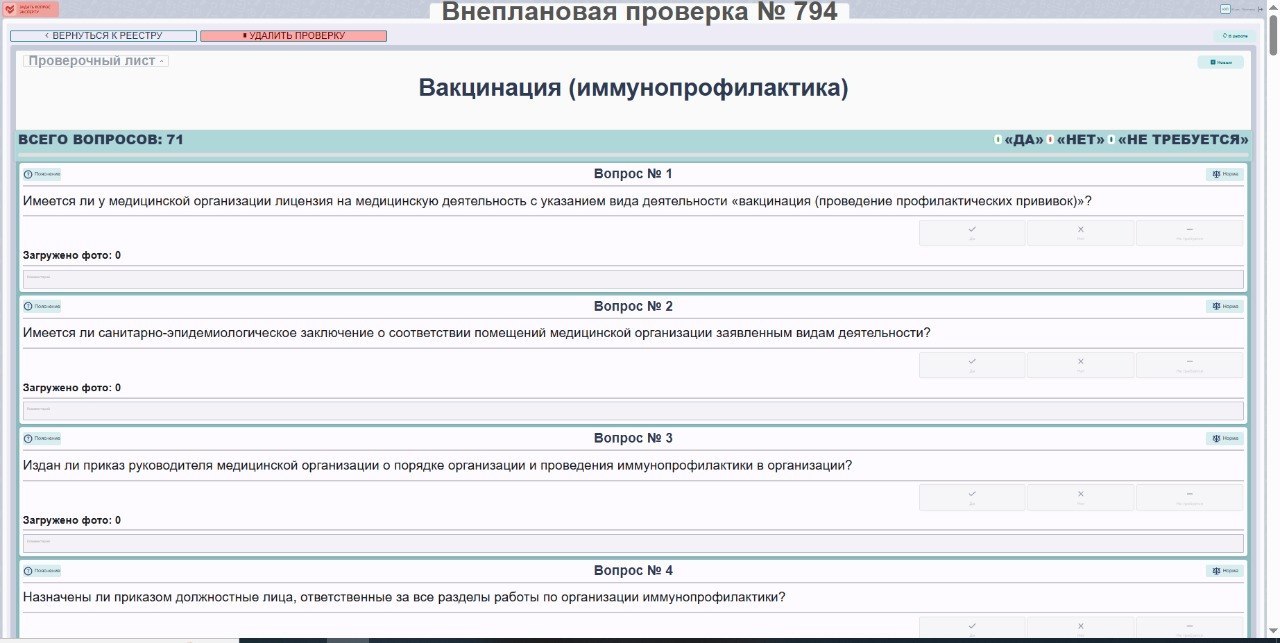
Task: Open 'Норма' reference for Вопрос № 3
Action: tap(1225, 438)
